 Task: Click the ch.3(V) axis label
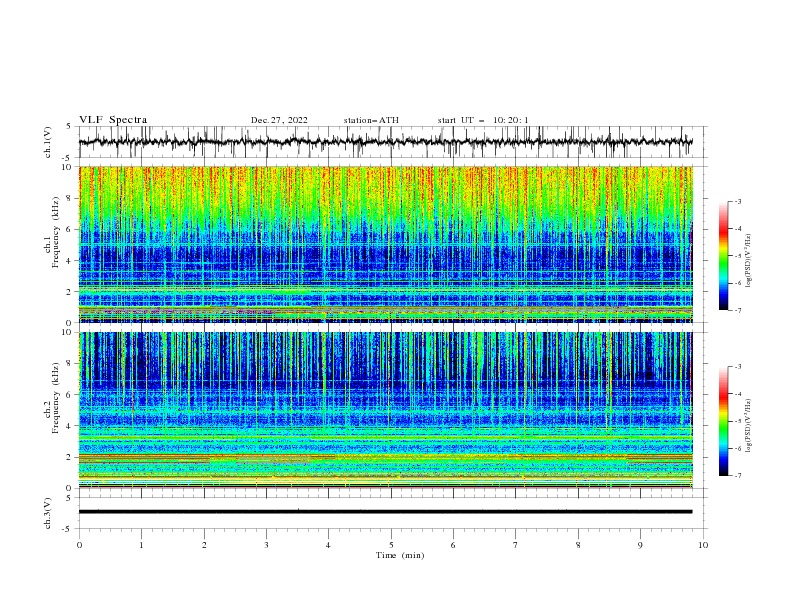coord(48,513)
